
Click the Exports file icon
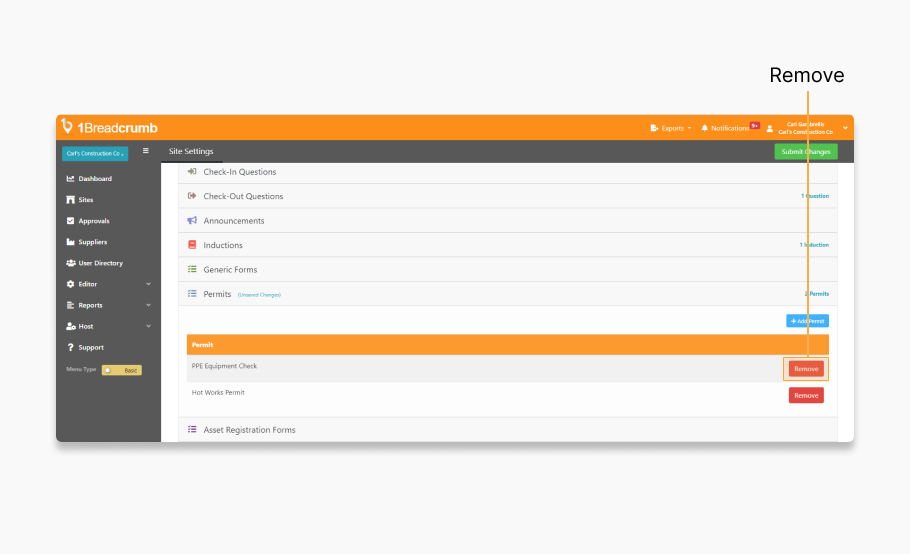click(654, 128)
